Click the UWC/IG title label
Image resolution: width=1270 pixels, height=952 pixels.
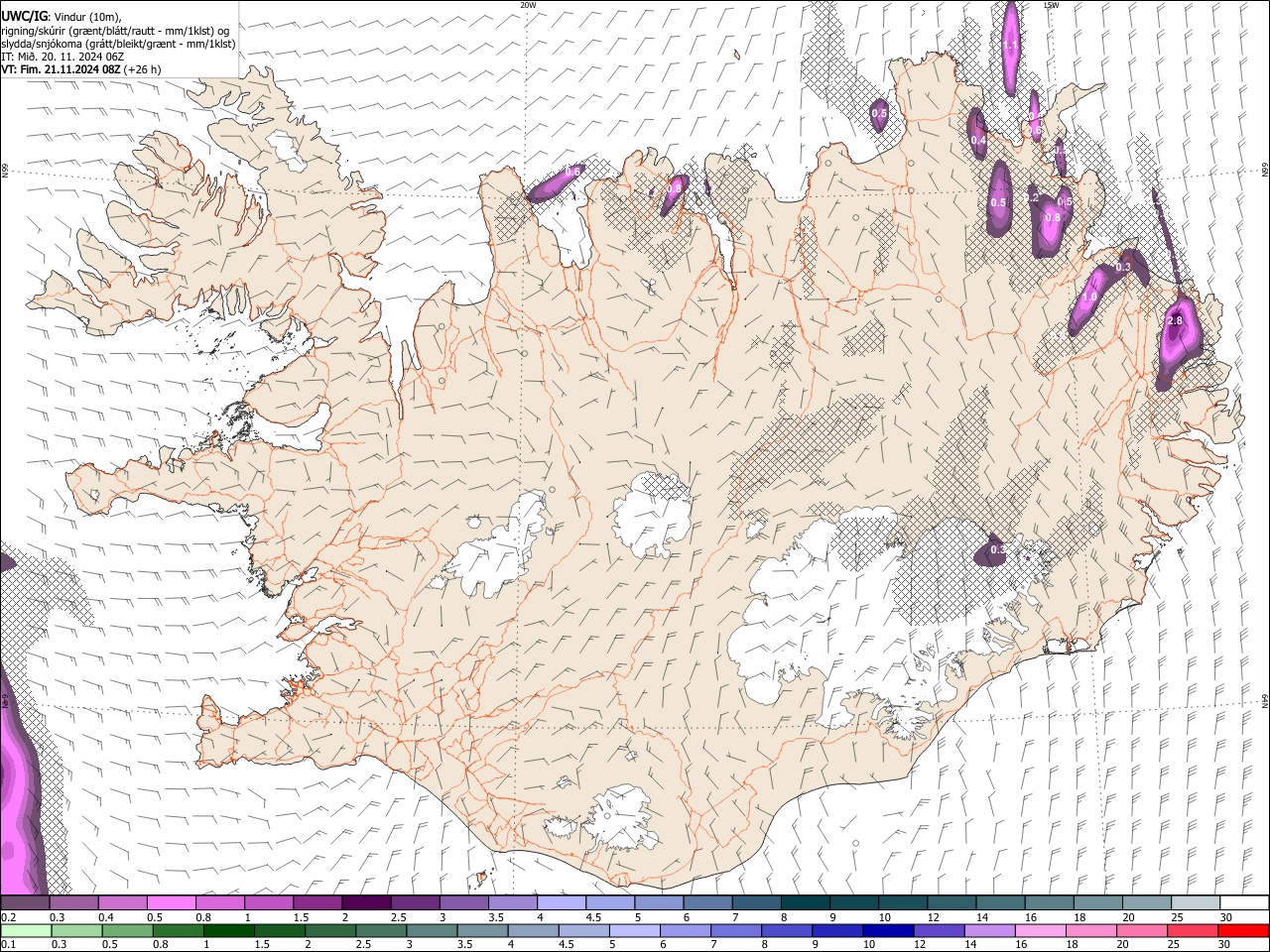[x=24, y=15]
